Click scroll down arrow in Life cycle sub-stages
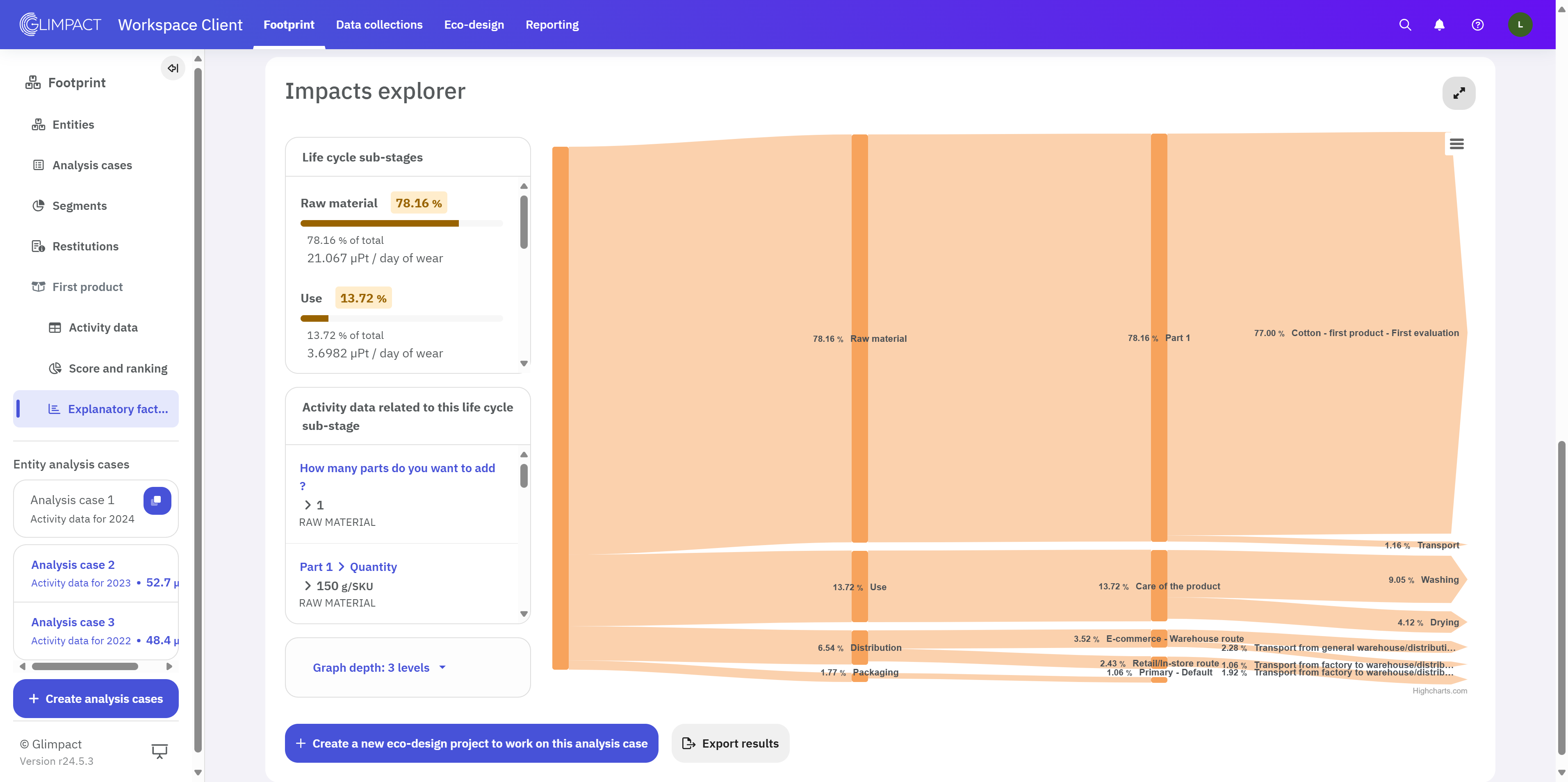 524,363
